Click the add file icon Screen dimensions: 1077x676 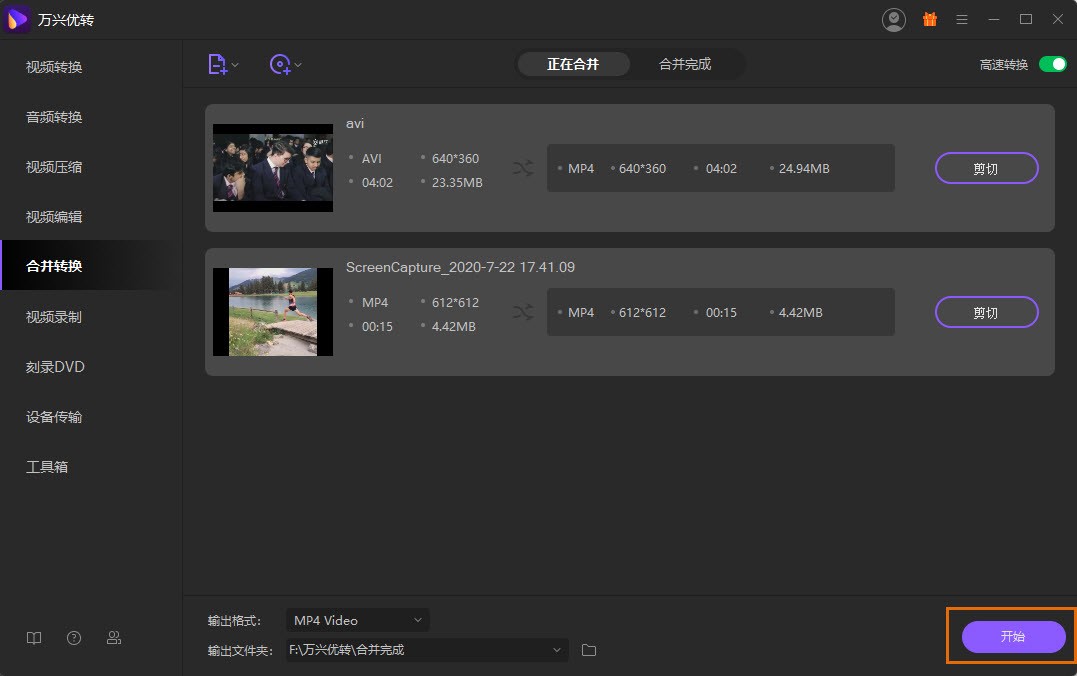click(217, 65)
